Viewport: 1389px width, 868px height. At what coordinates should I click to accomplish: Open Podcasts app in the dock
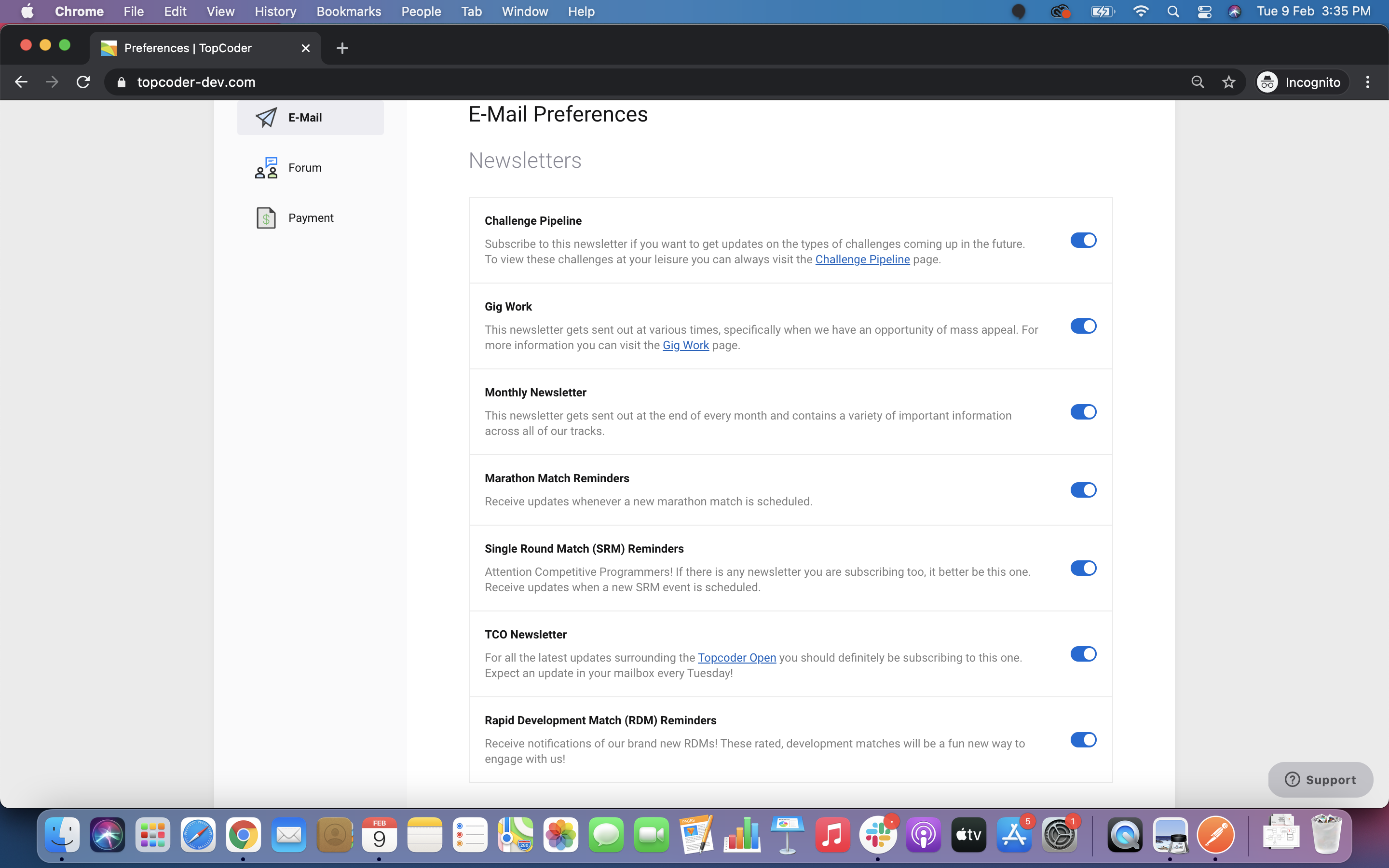pos(924,834)
